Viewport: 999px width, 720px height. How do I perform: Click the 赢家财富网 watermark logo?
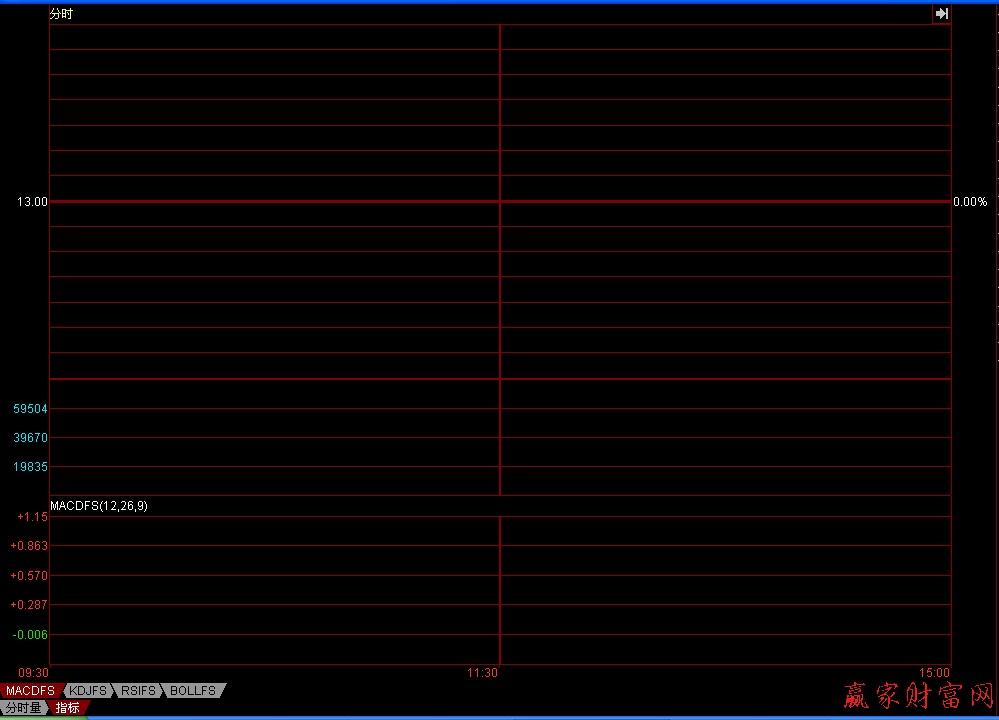918,696
